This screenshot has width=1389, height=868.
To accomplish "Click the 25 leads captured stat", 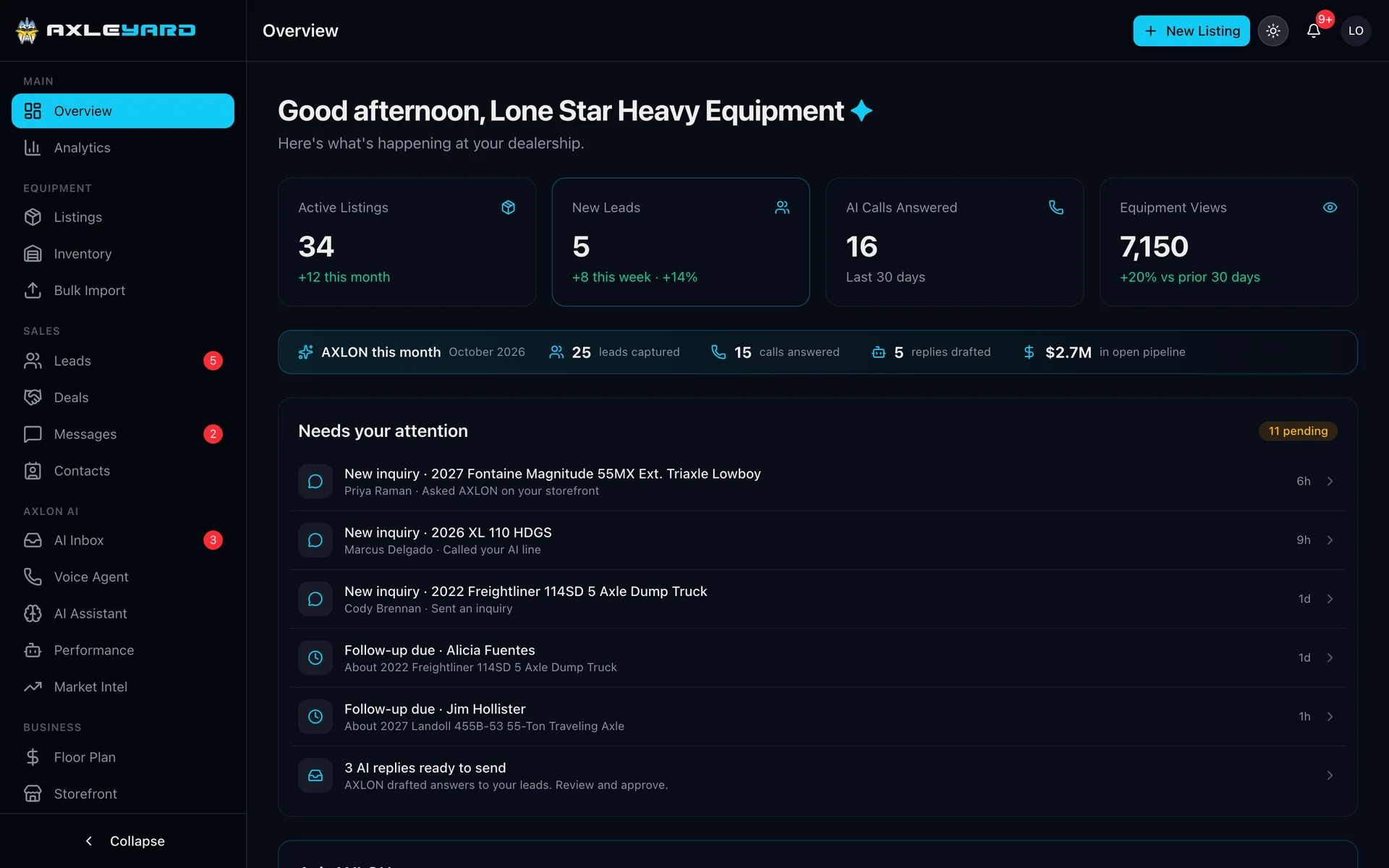I will [614, 352].
